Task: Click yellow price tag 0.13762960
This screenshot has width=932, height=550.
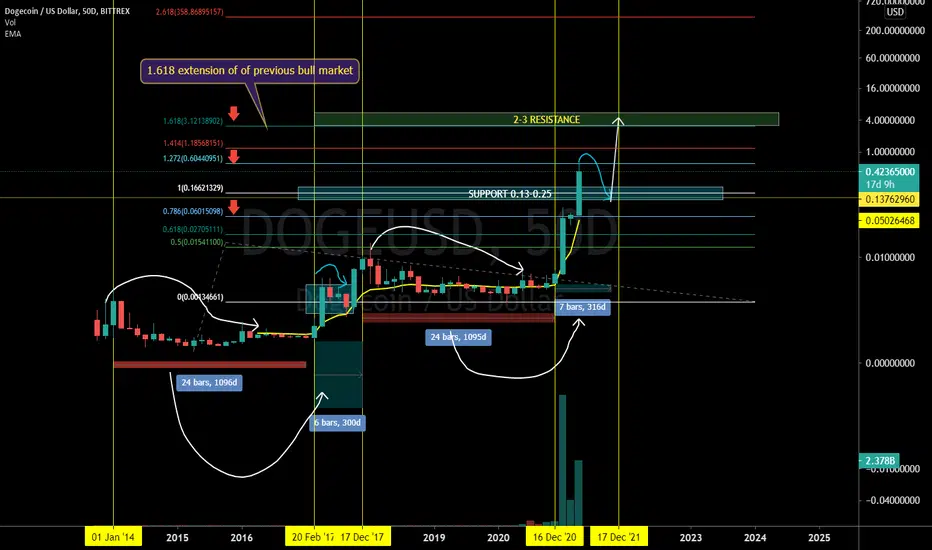Action: [889, 199]
